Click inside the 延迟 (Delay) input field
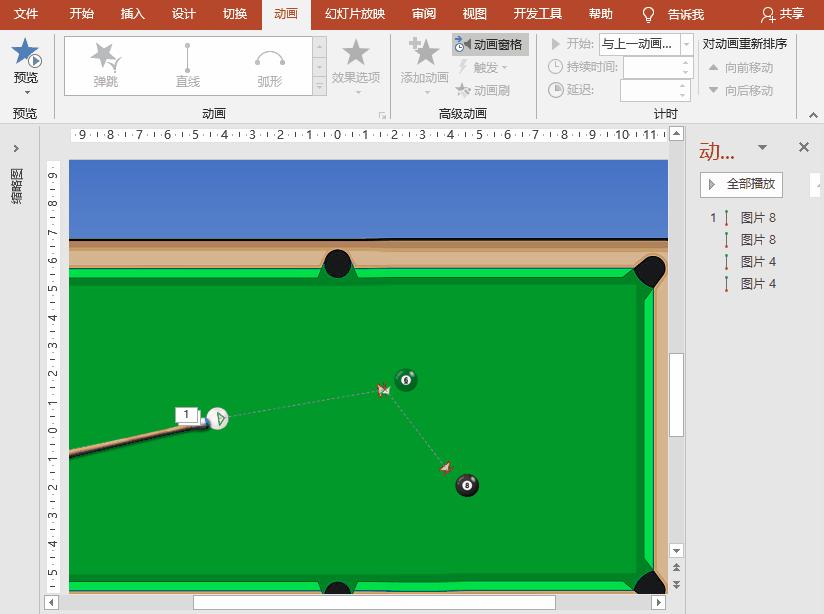The width and height of the screenshot is (824, 614). [651, 90]
